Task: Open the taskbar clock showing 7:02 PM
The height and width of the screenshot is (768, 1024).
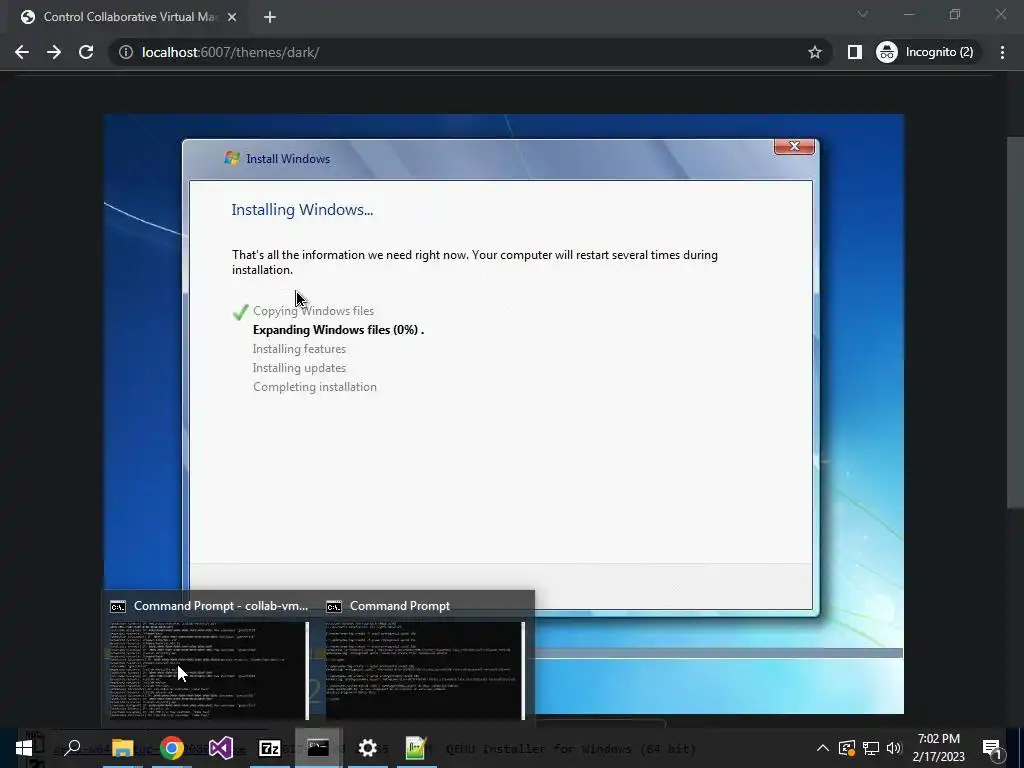Action: click(x=938, y=748)
